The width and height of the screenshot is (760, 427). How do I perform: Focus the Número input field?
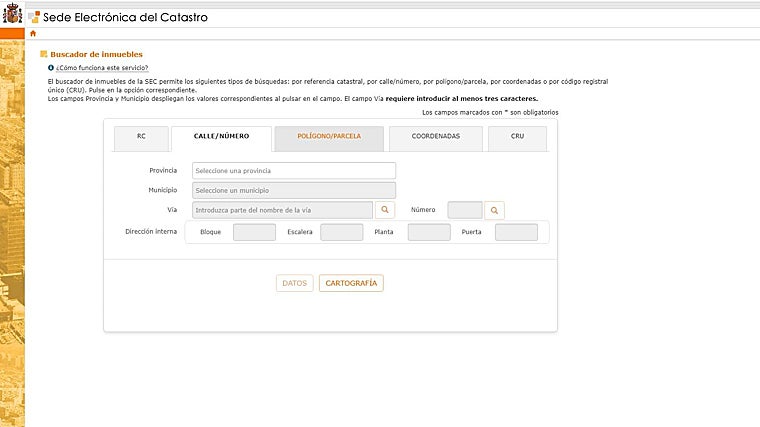point(465,210)
